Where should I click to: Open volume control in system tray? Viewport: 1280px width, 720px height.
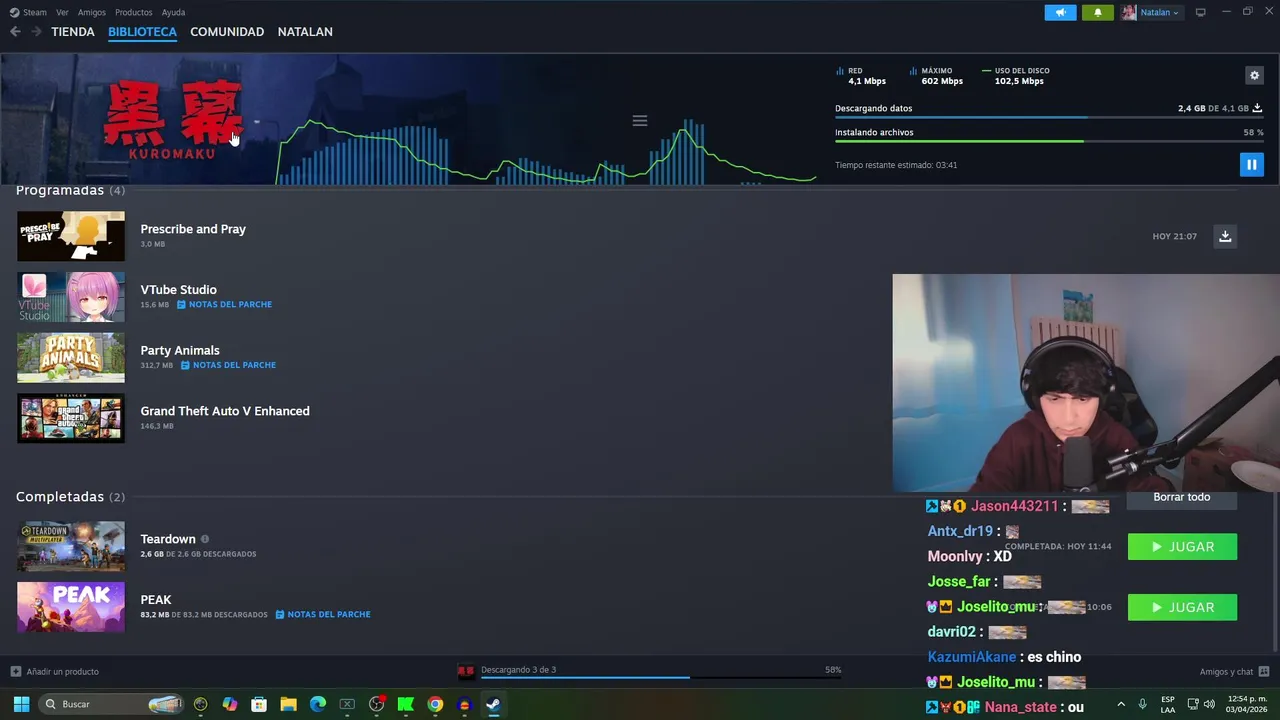coord(1209,704)
